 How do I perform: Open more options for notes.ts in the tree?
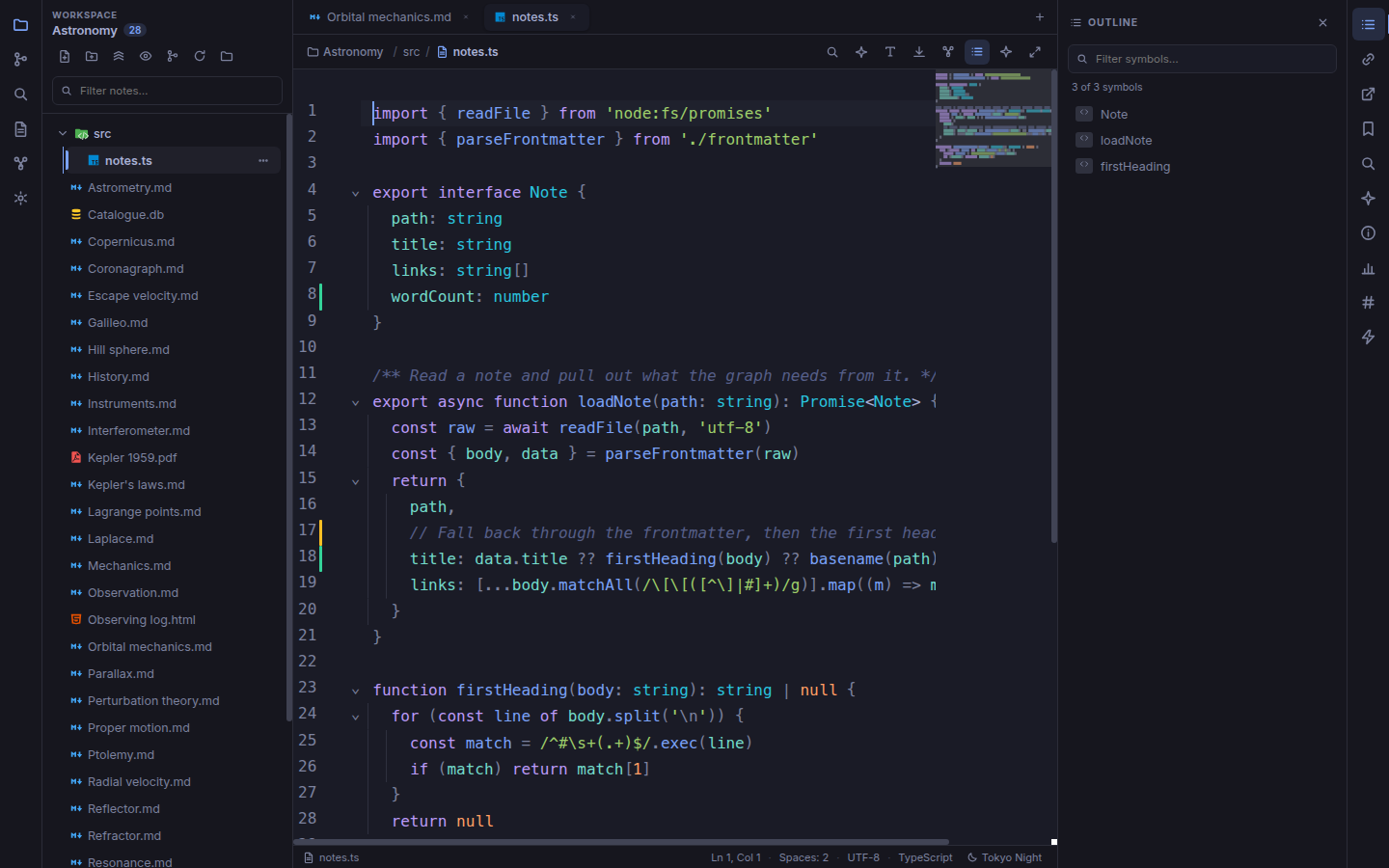(263, 161)
